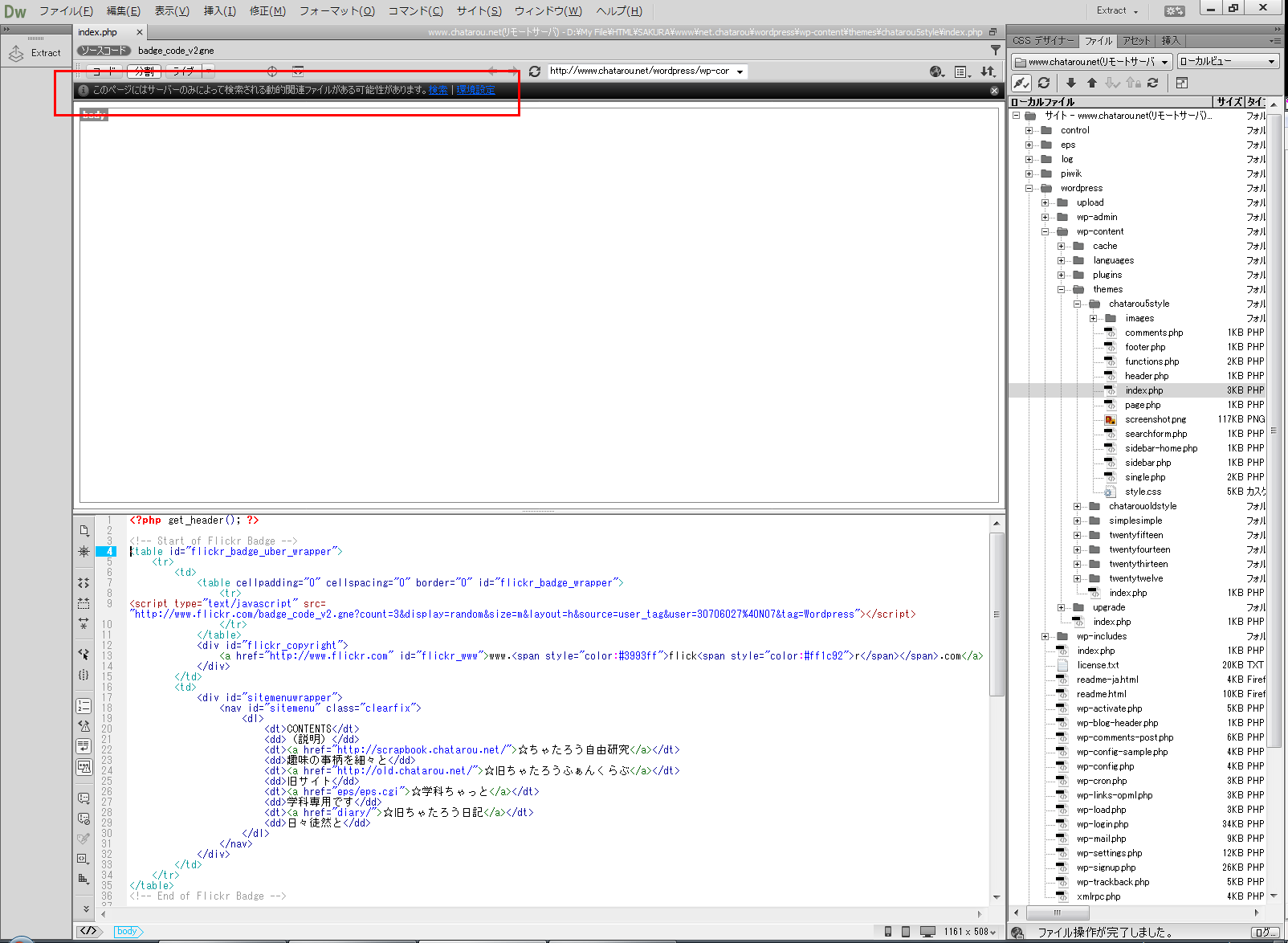Click the 検索 link in info bar
The height and width of the screenshot is (943, 1288).
click(438, 90)
